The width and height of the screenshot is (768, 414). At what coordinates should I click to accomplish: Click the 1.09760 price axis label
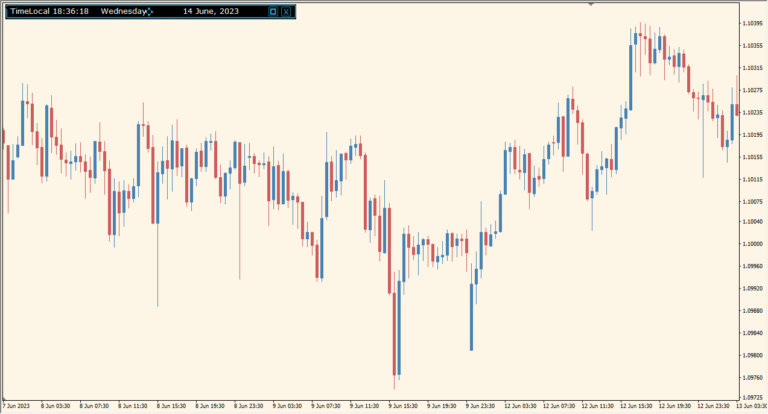[x=752, y=378]
